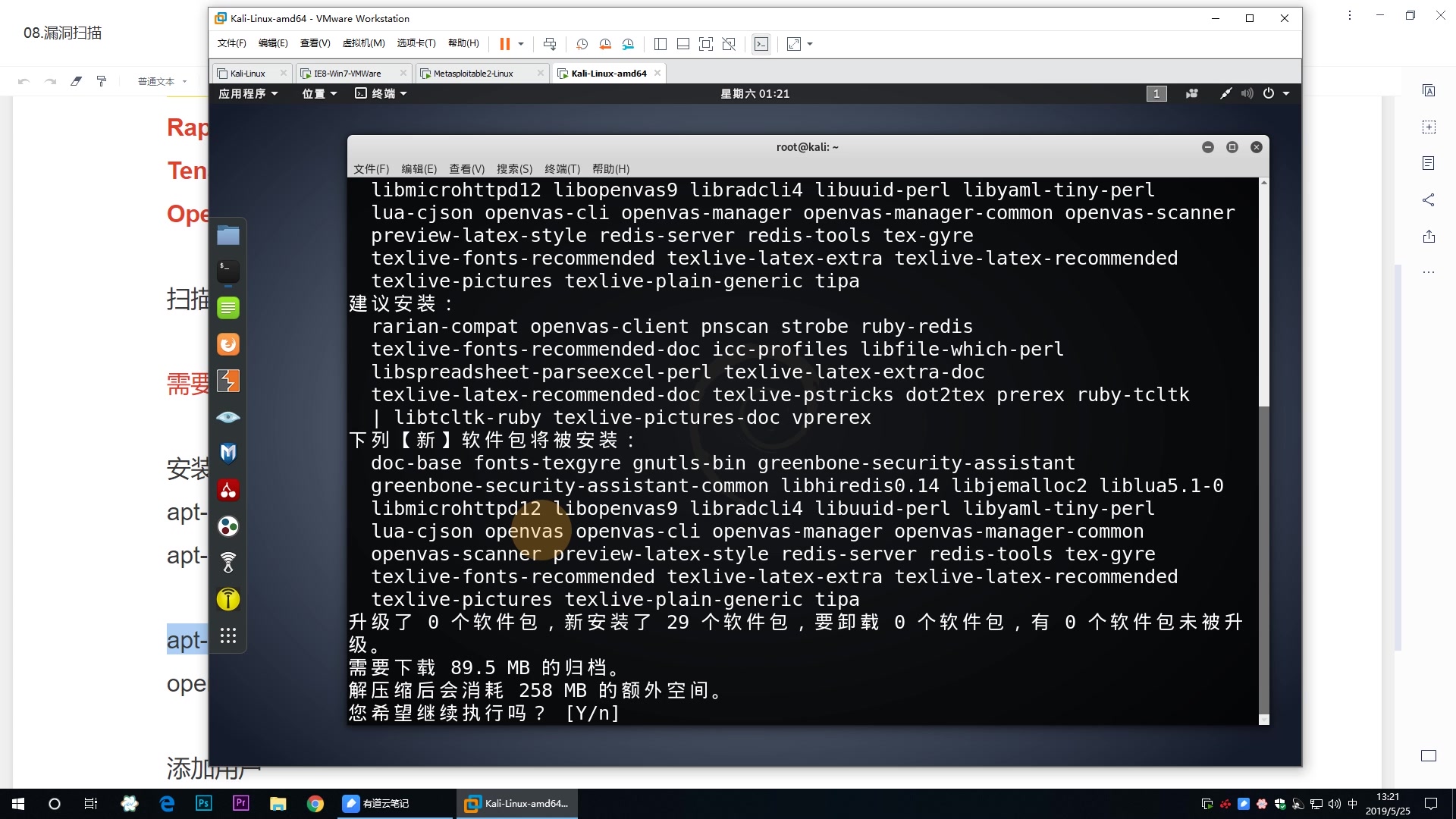Screen dimensions: 1456x819
Task: Click the Kali top panel users icon
Action: tap(1192, 93)
